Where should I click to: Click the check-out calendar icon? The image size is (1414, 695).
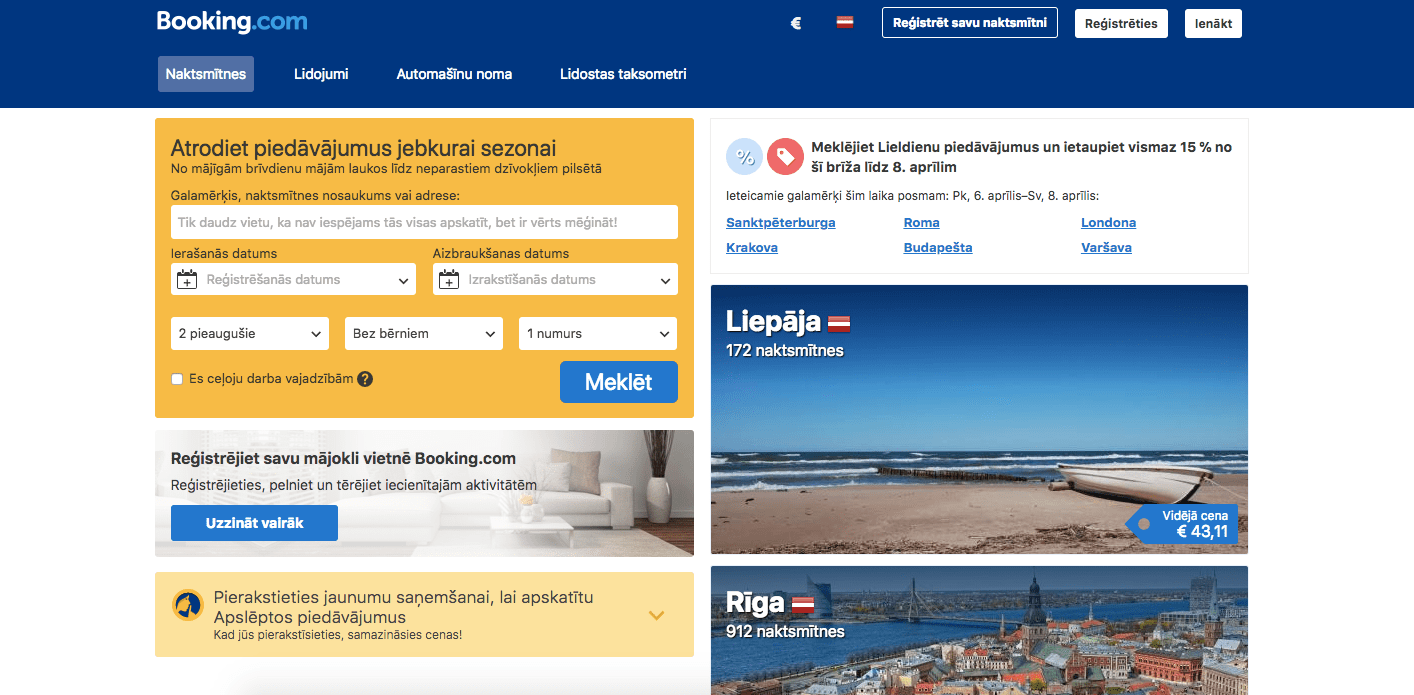(449, 280)
